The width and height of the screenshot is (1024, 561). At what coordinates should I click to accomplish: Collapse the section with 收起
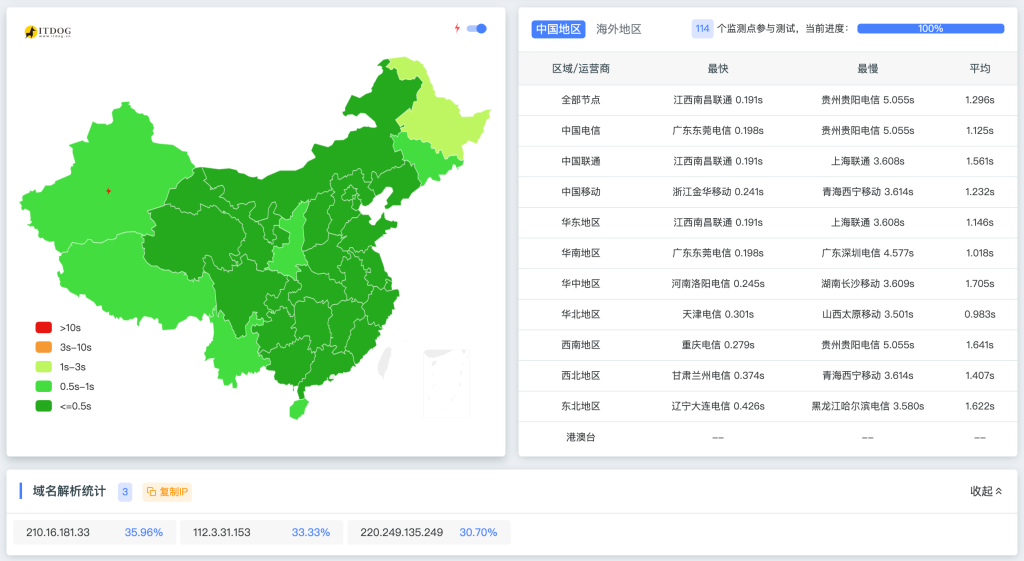click(x=986, y=491)
